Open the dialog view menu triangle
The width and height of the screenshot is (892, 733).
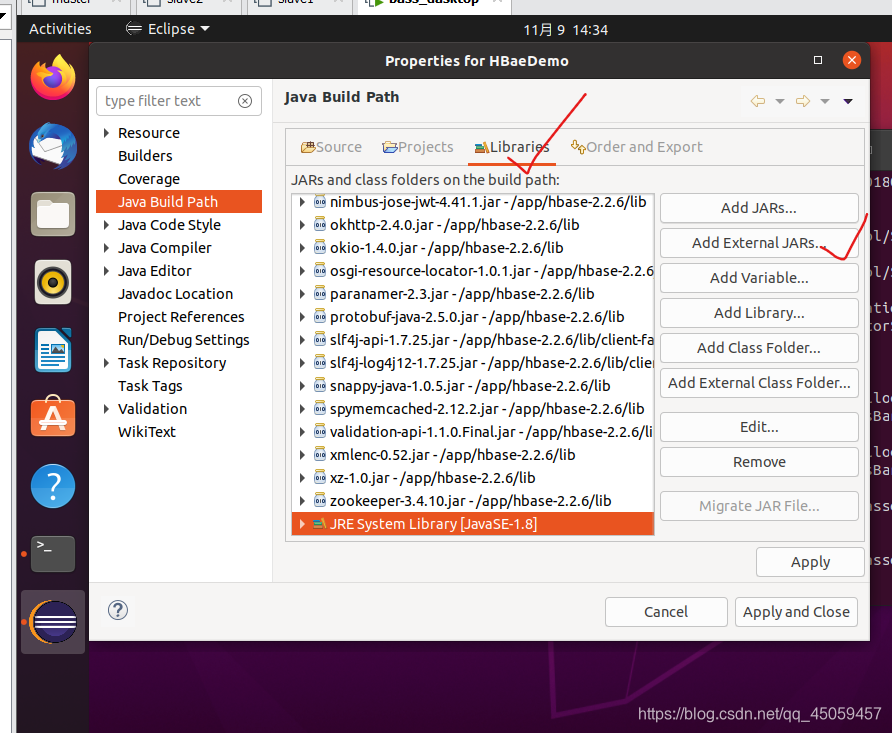(x=848, y=101)
